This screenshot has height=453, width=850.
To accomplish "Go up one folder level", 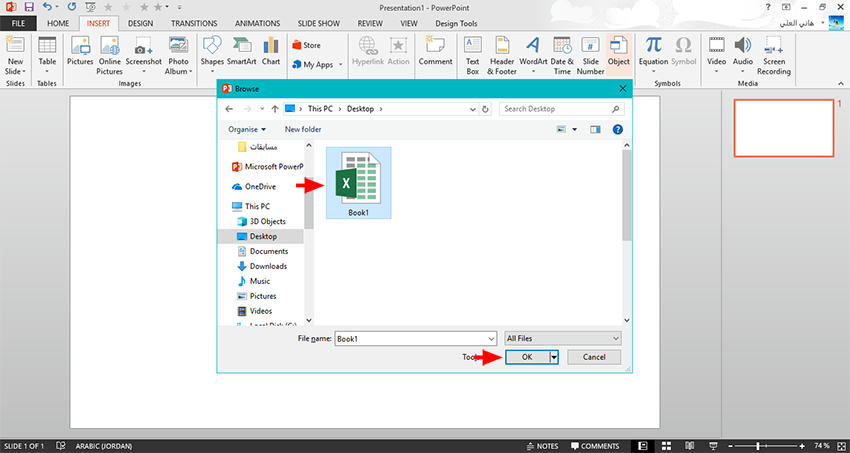I will tap(275, 109).
